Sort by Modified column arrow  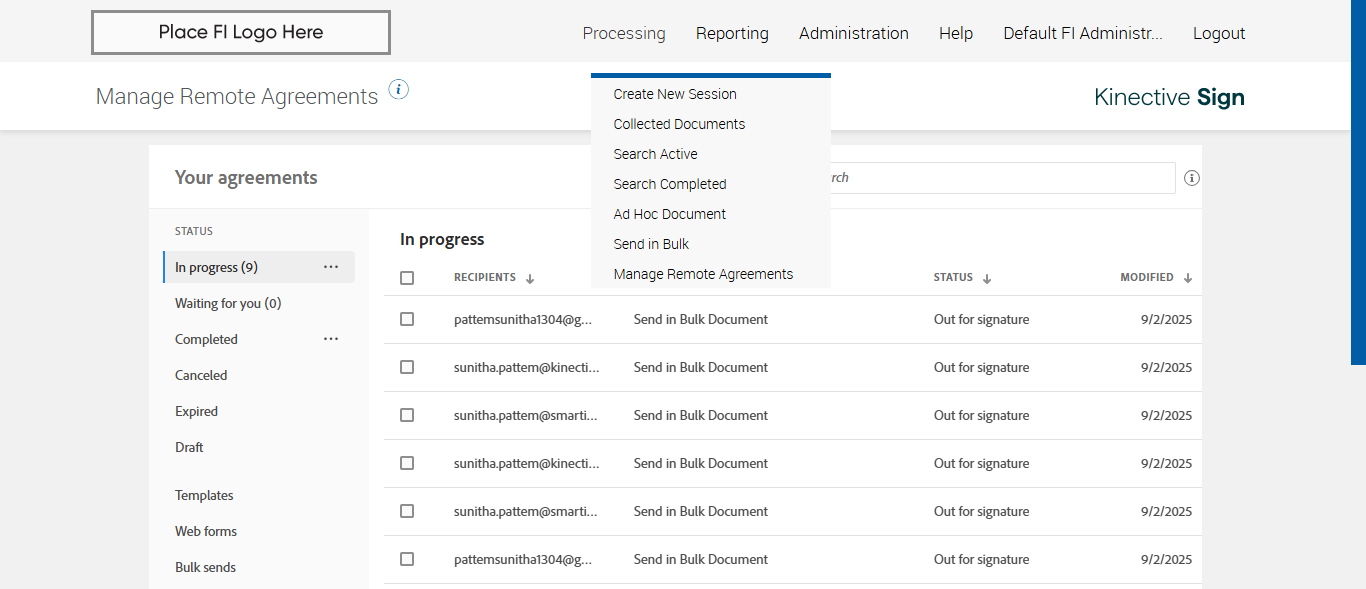1188,278
